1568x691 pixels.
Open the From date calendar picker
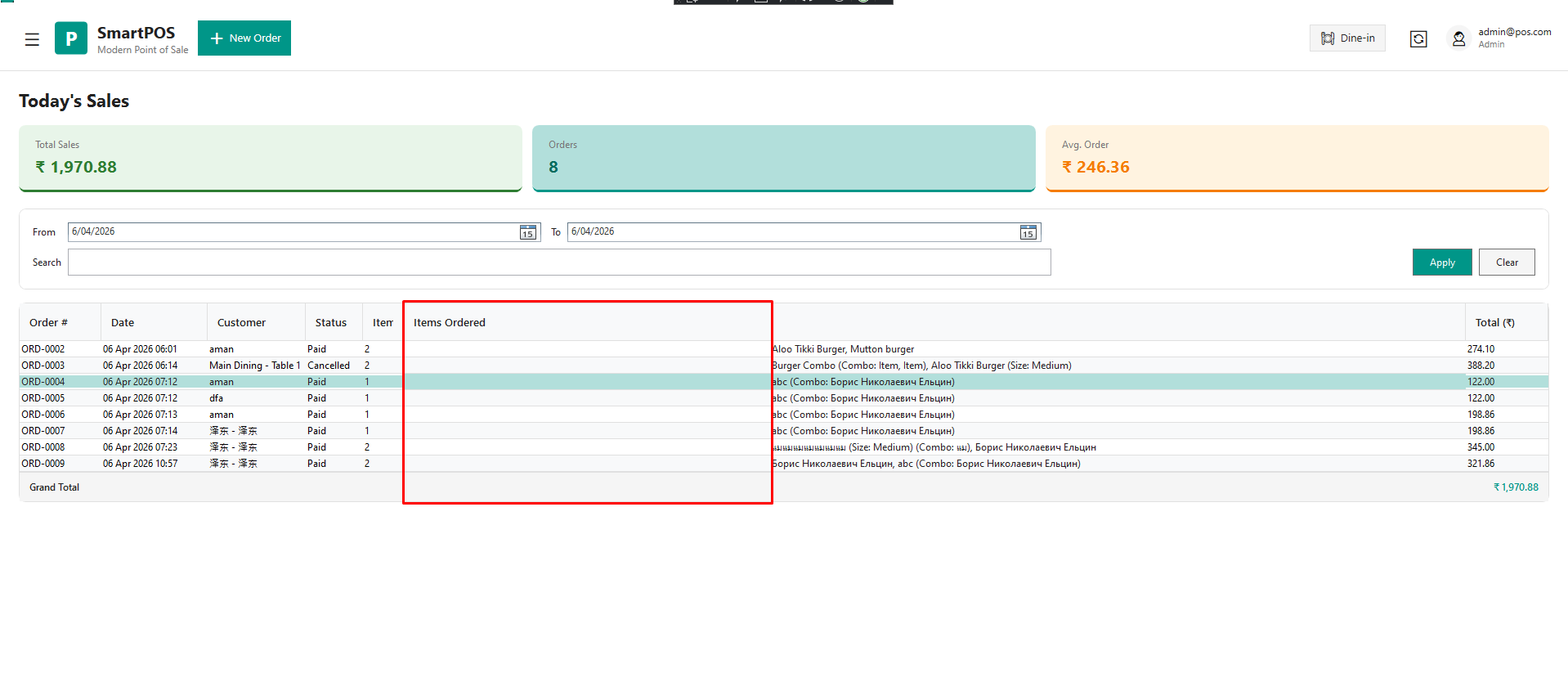coord(528,233)
